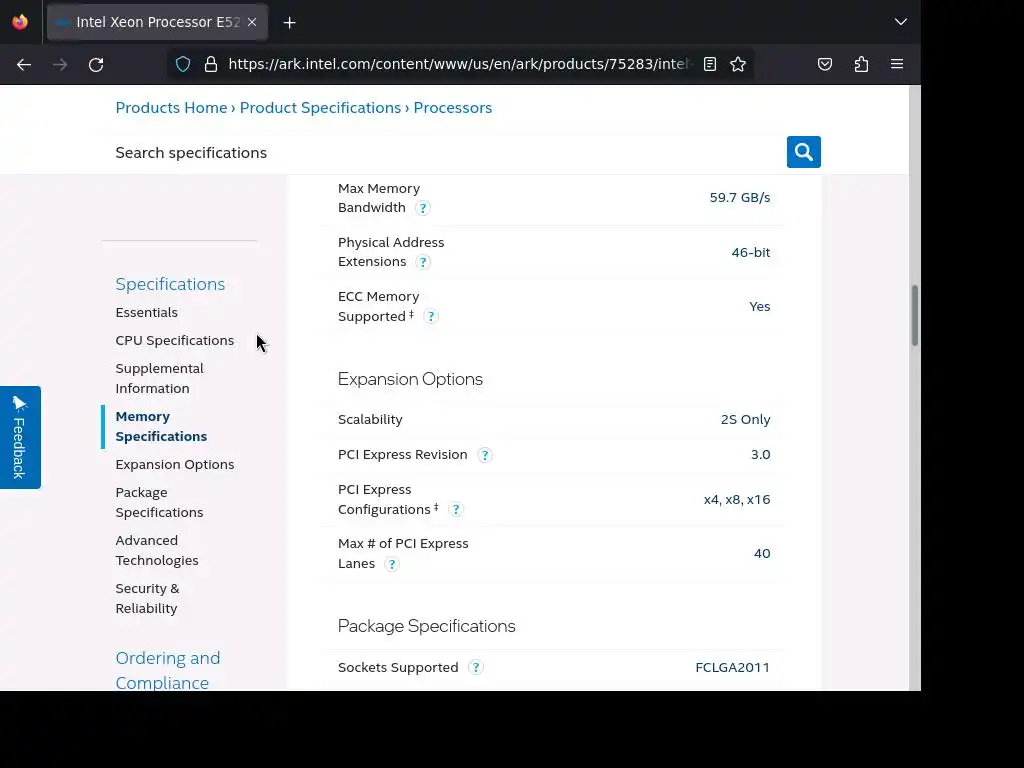Open Processors breadcrumb link

[x=453, y=108]
